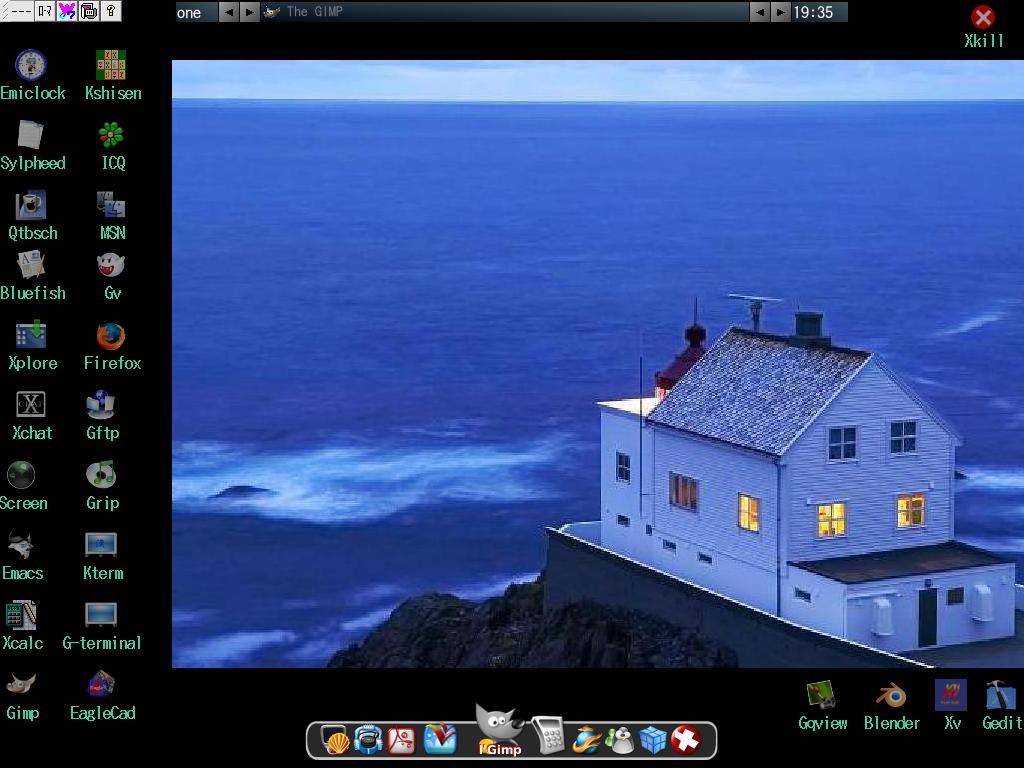Image resolution: width=1024 pixels, height=768 pixels.
Task: Launch Firefox from the desktop icons
Action: pos(111,337)
